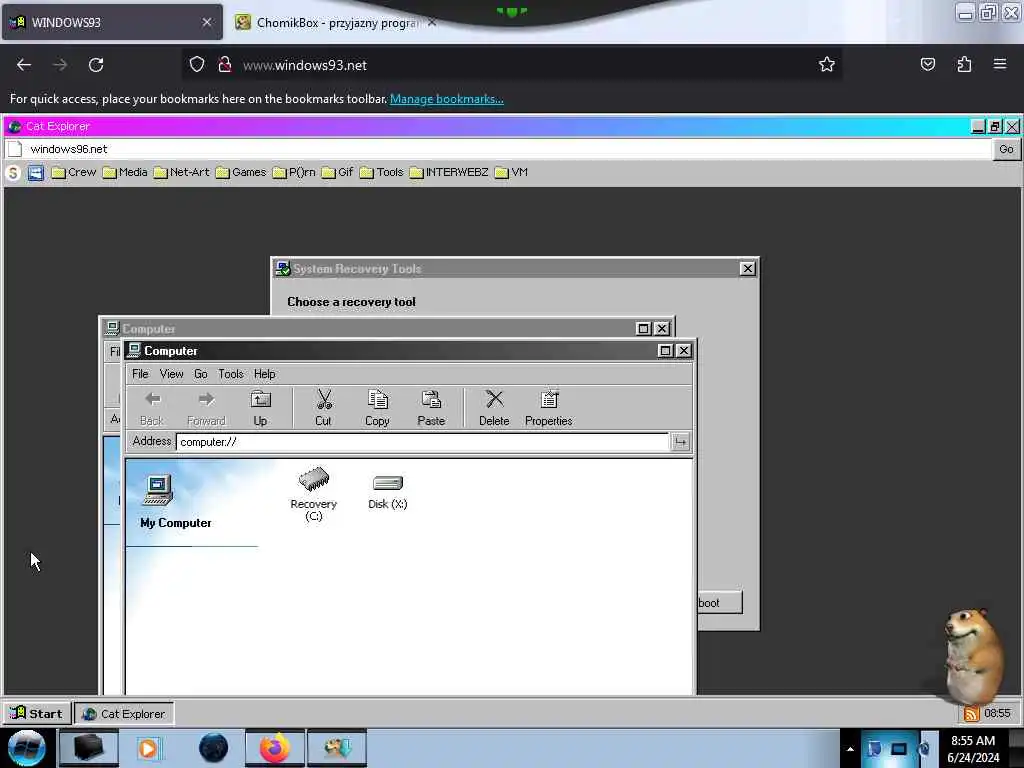Close the front Computer window
Screen dimensions: 1024x768
pyautogui.click(x=684, y=351)
